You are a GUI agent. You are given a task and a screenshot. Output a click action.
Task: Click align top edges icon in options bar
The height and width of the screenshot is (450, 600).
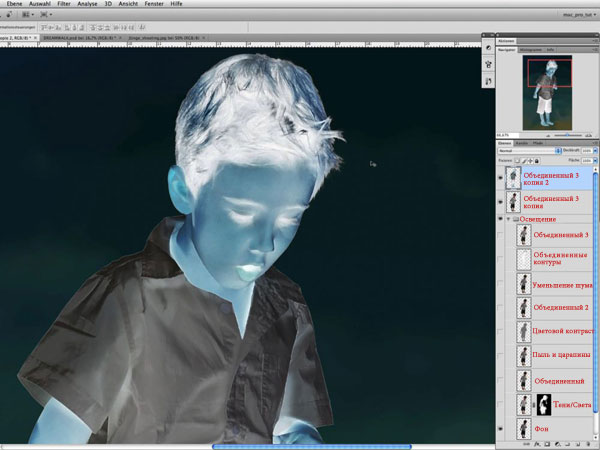pyautogui.click(x=42, y=28)
